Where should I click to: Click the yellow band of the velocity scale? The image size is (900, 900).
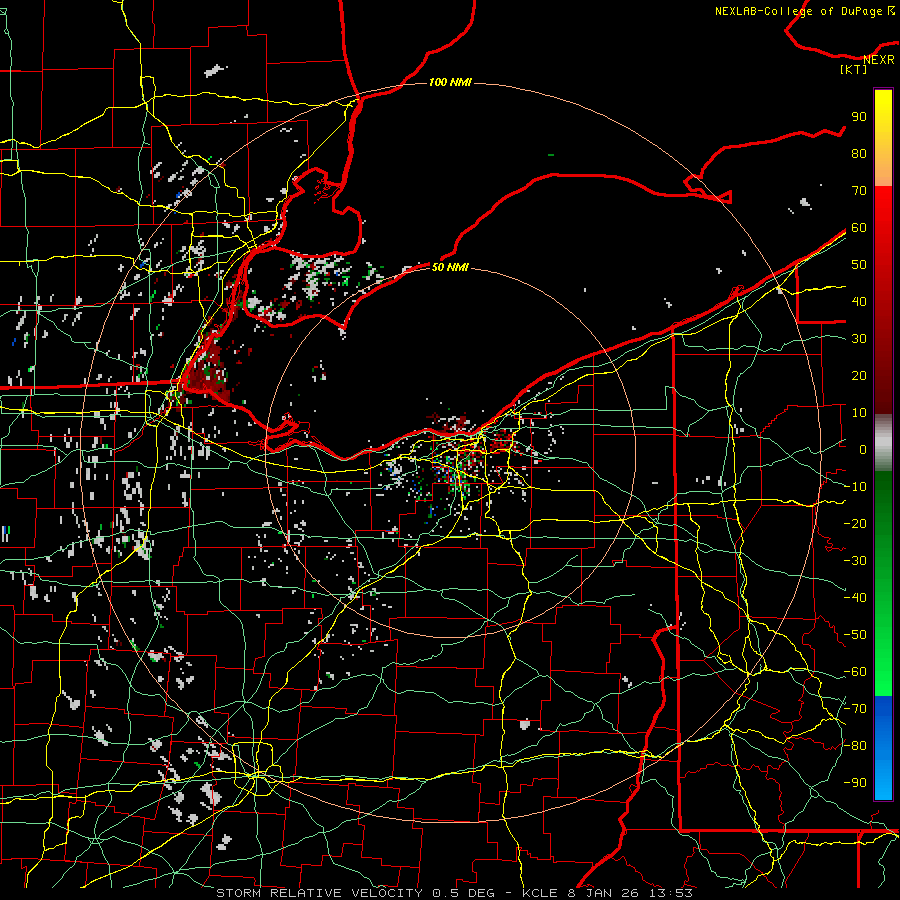(883, 137)
